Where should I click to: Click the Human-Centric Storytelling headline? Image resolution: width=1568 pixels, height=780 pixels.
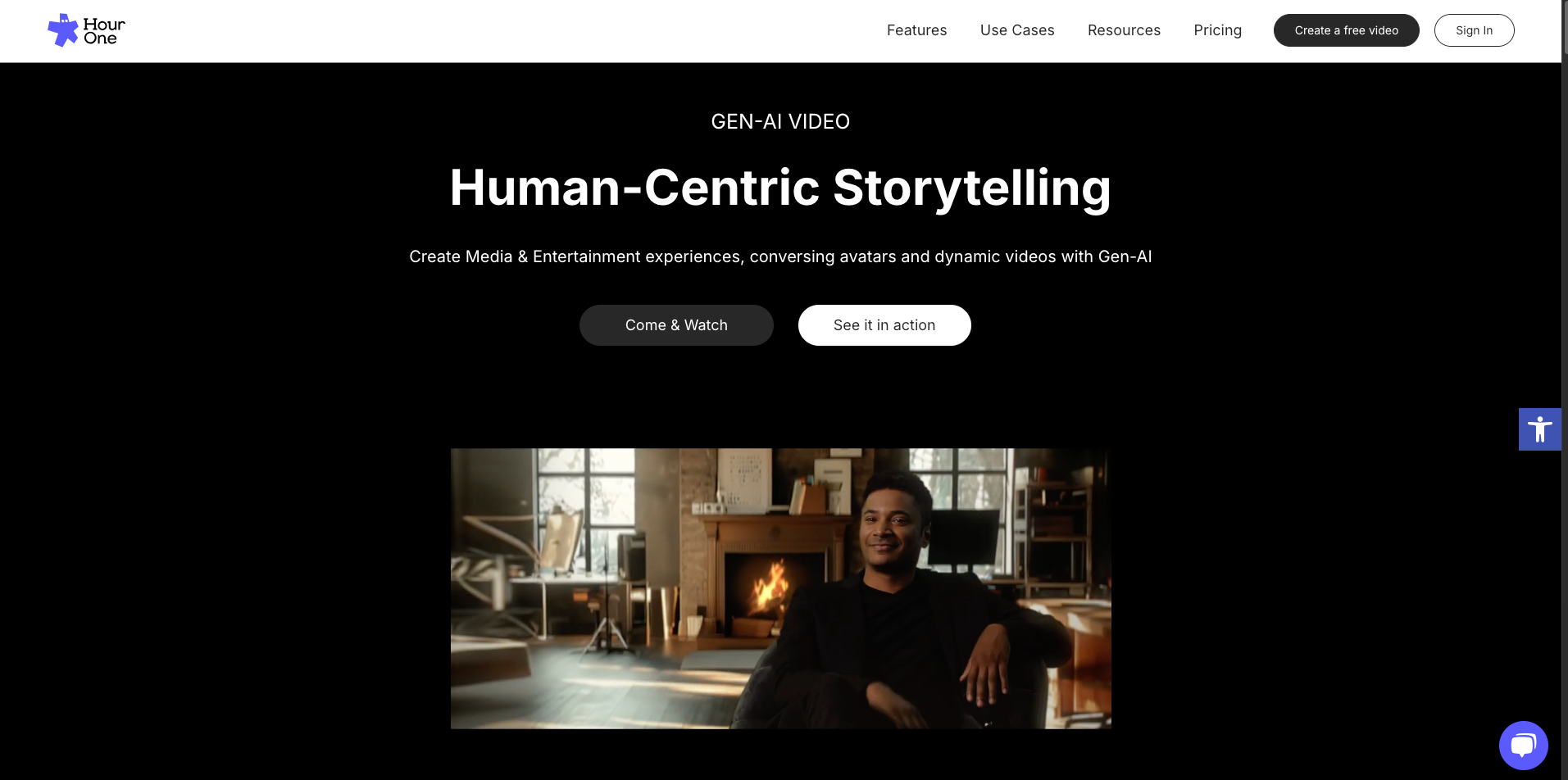tap(780, 188)
